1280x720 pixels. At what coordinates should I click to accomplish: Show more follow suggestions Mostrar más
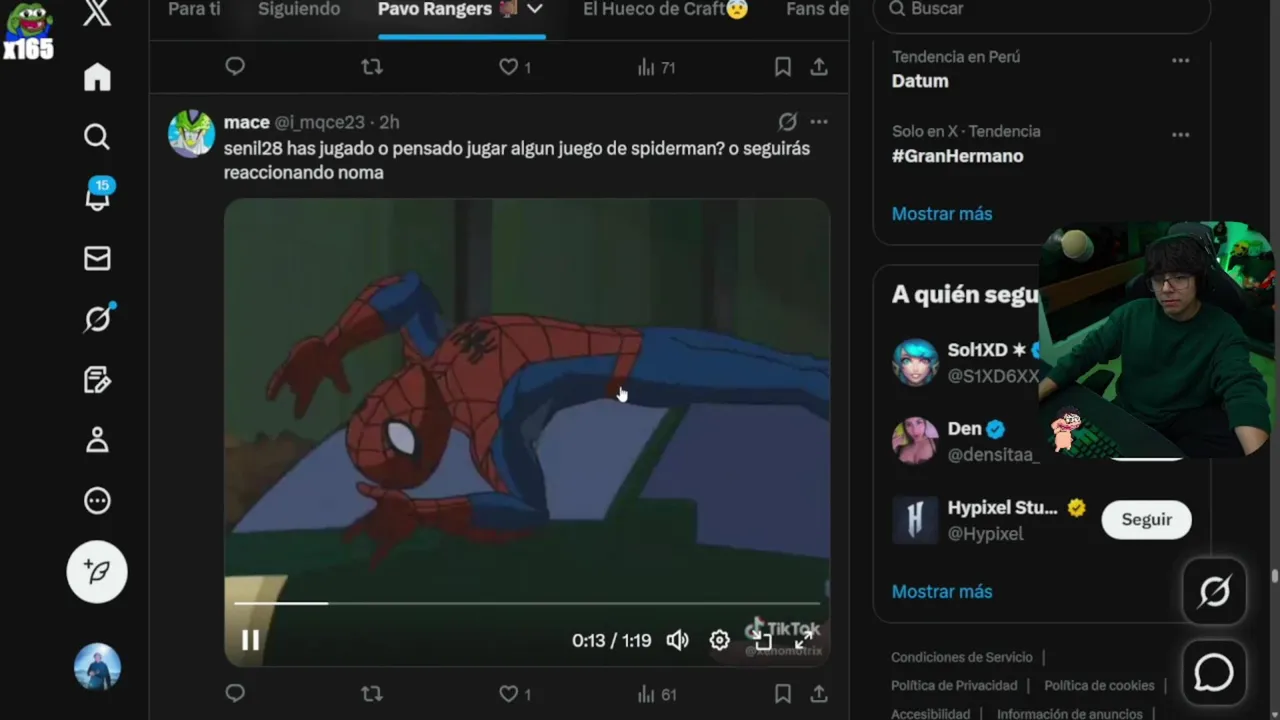click(942, 592)
